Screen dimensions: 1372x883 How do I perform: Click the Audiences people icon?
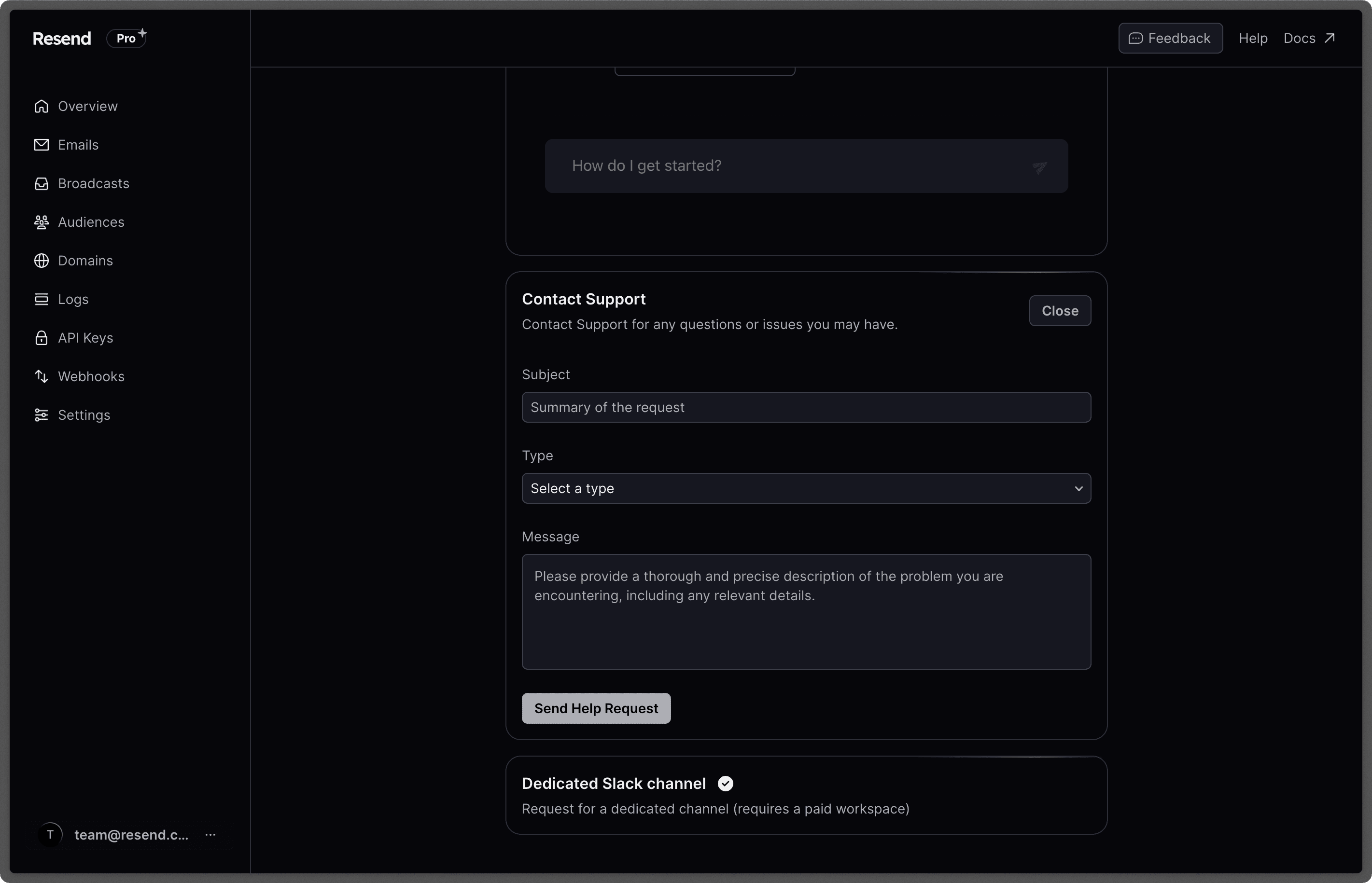point(42,222)
